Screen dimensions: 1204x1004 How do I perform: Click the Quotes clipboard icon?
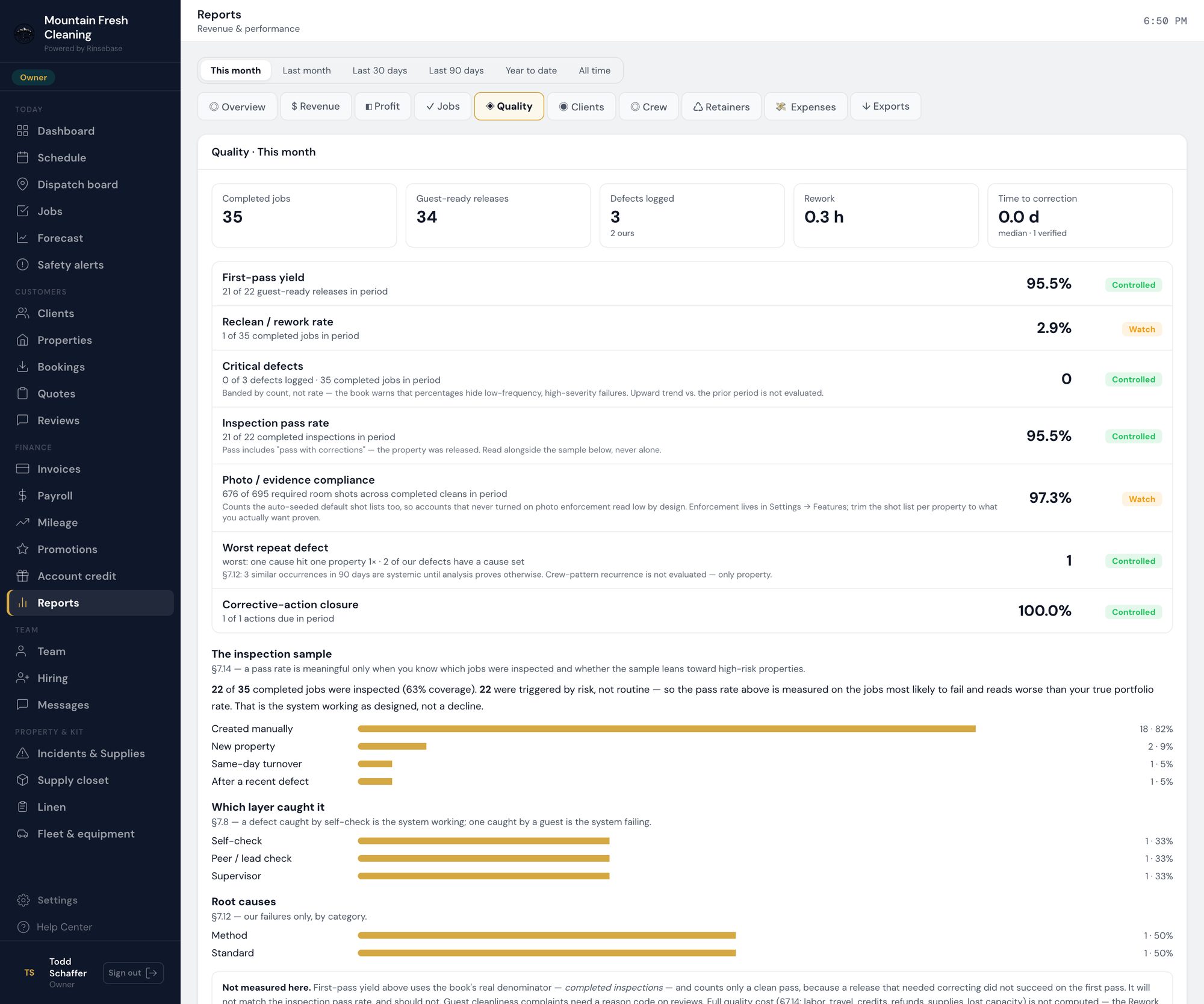coord(22,393)
